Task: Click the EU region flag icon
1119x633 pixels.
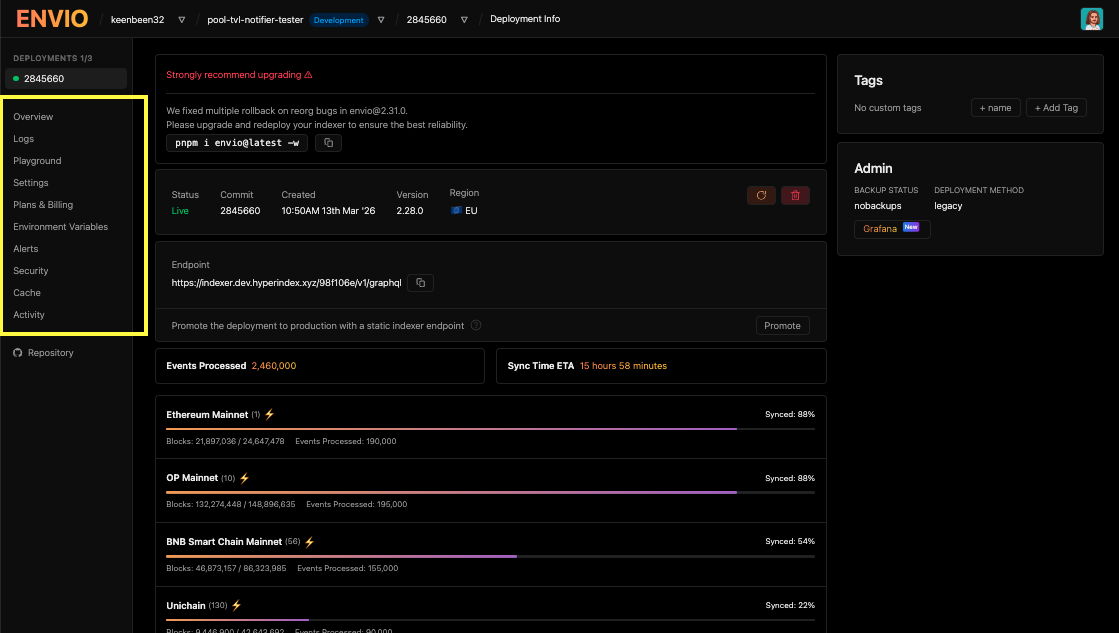Action: (456, 210)
